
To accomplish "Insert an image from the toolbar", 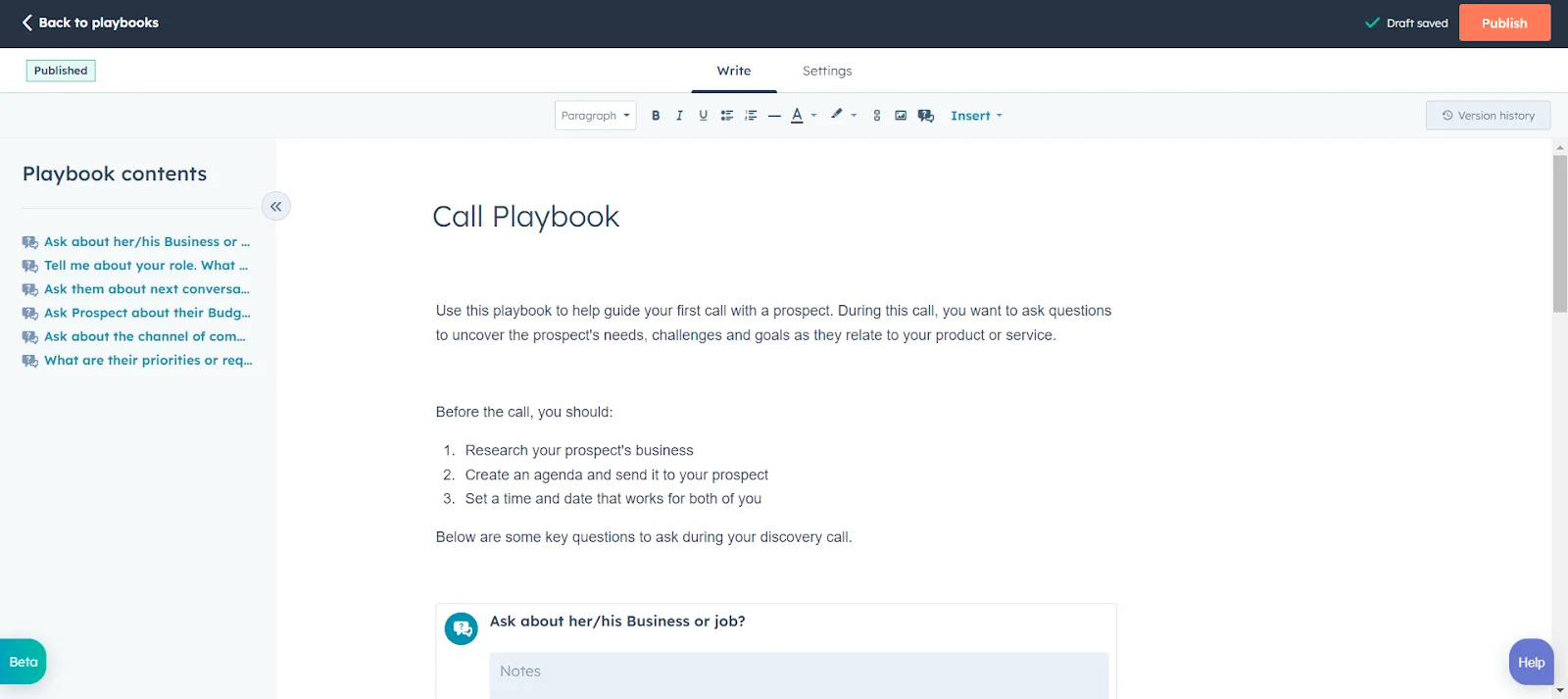I will pos(901,116).
